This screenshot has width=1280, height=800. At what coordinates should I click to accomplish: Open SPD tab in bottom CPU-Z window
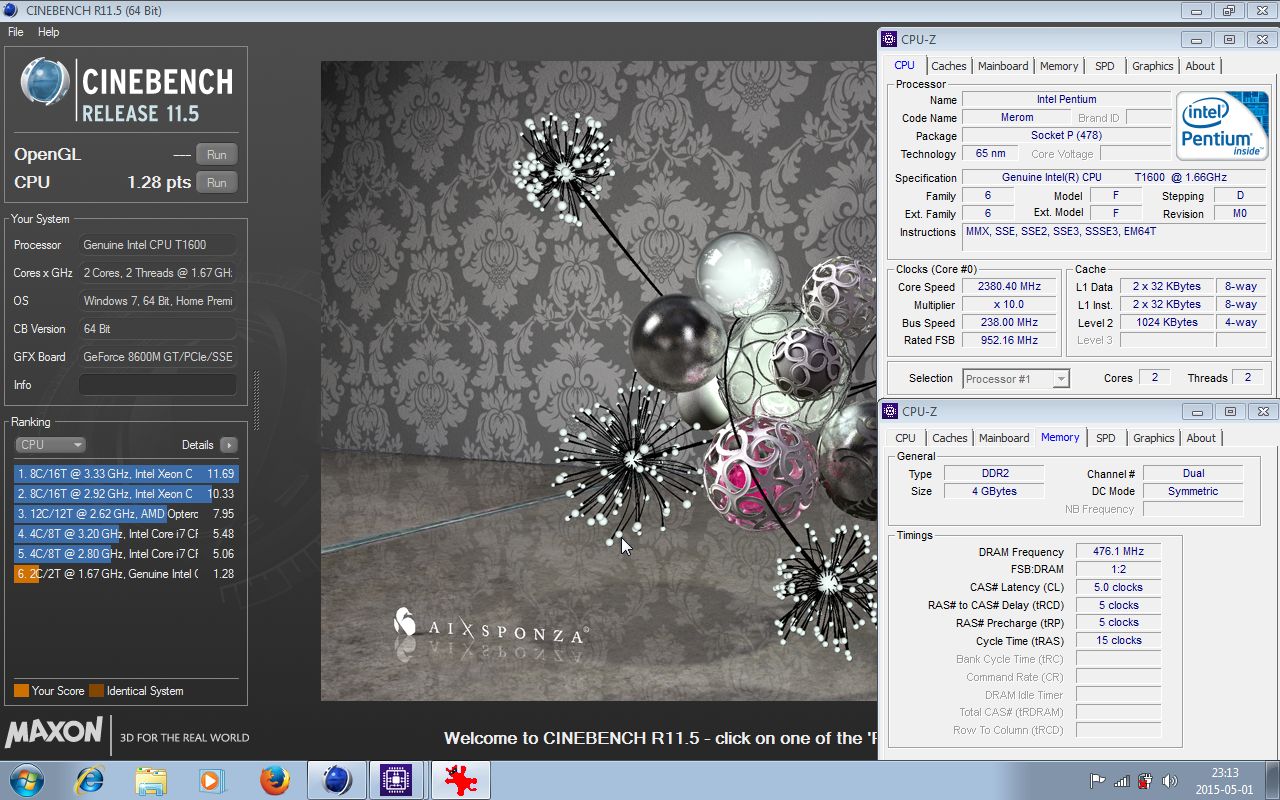pyautogui.click(x=1105, y=438)
